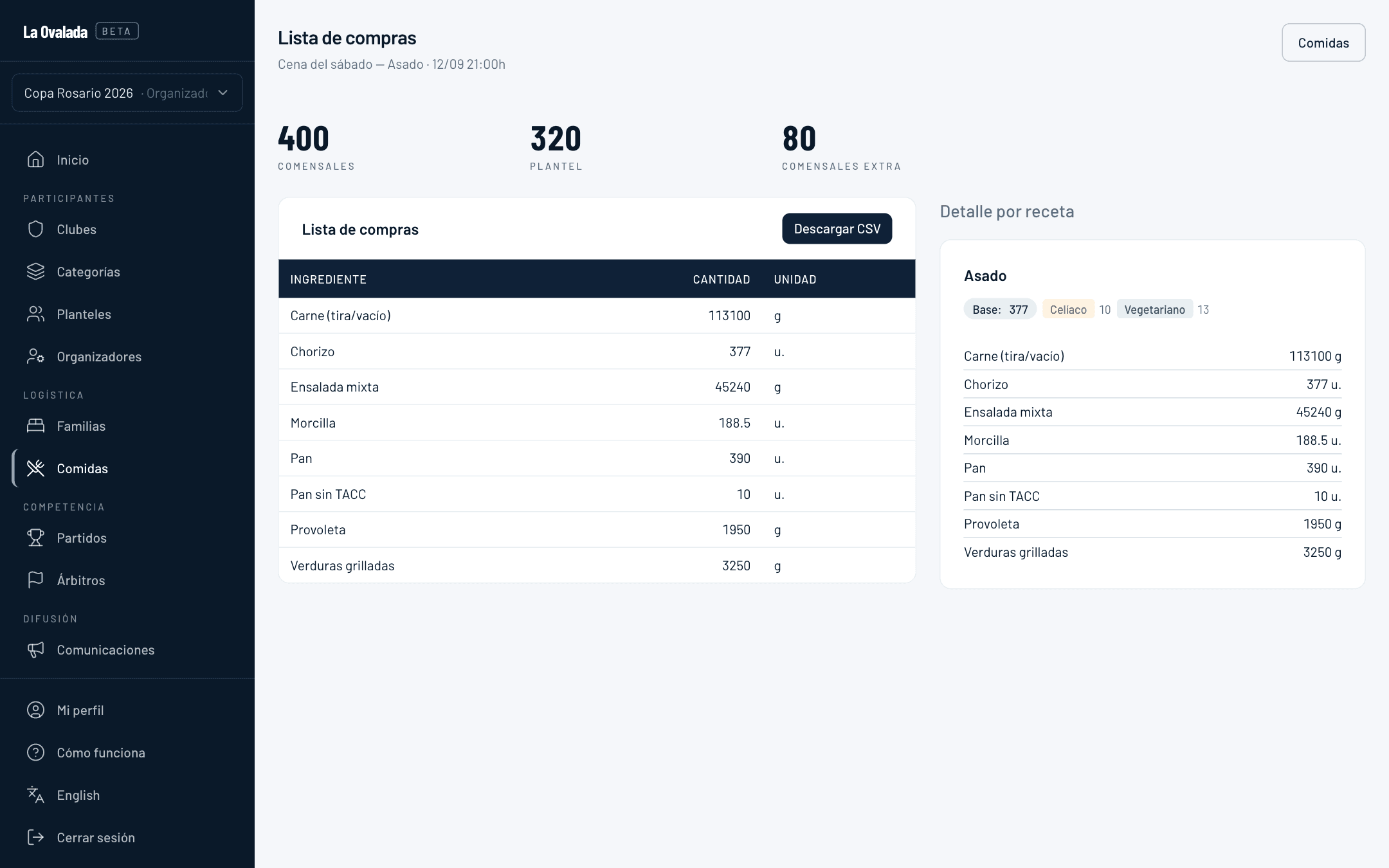Click the Asado recipe title

(x=985, y=276)
